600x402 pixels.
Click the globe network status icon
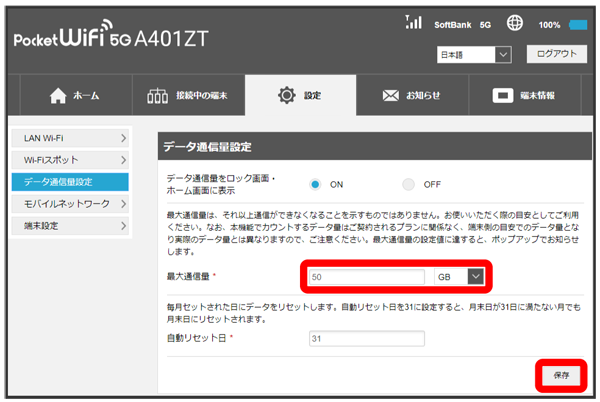coord(516,22)
